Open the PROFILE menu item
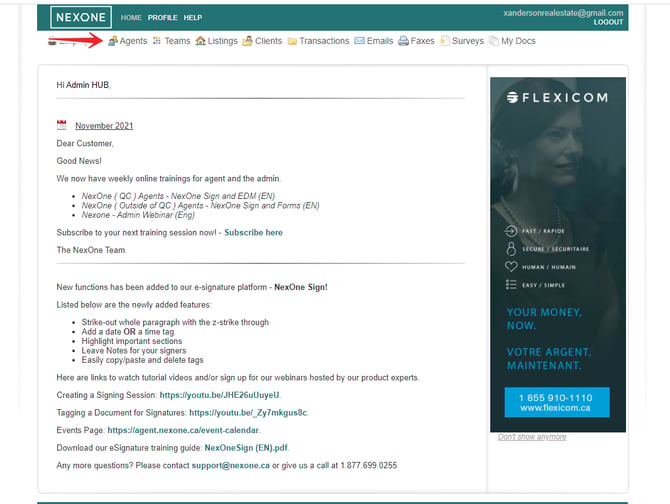This screenshot has width=670, height=504. (162, 18)
